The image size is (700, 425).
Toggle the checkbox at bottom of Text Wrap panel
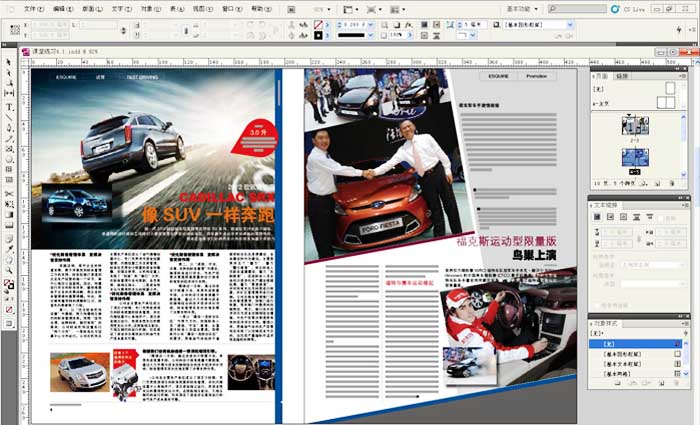pyautogui.click(x=597, y=305)
